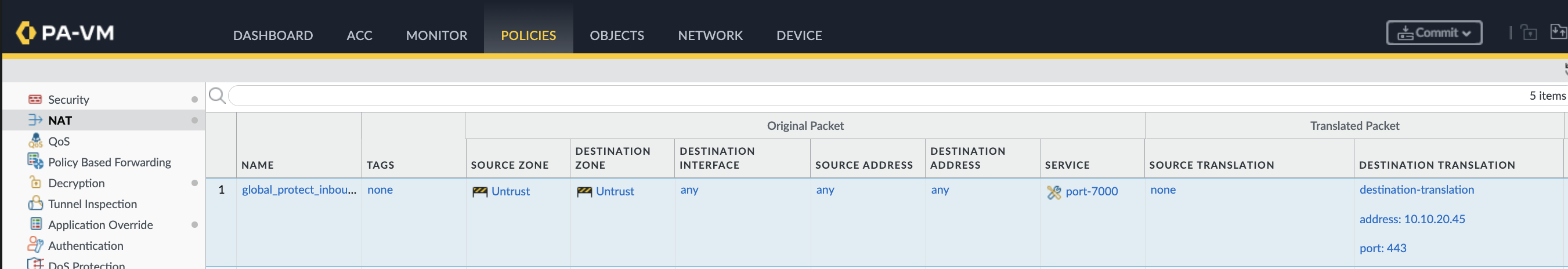The height and width of the screenshot is (269, 1568).
Task: Open Authentication policies
Action: click(86, 246)
